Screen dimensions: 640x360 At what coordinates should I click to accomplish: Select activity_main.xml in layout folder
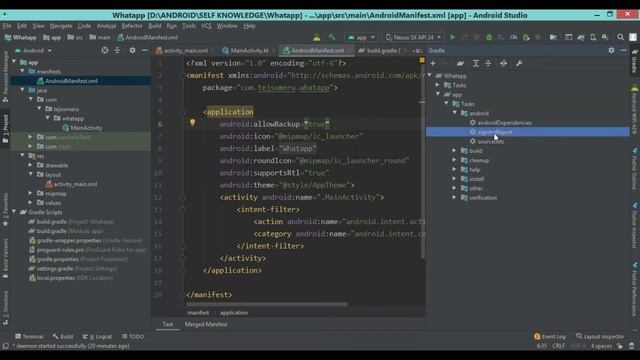(75, 184)
